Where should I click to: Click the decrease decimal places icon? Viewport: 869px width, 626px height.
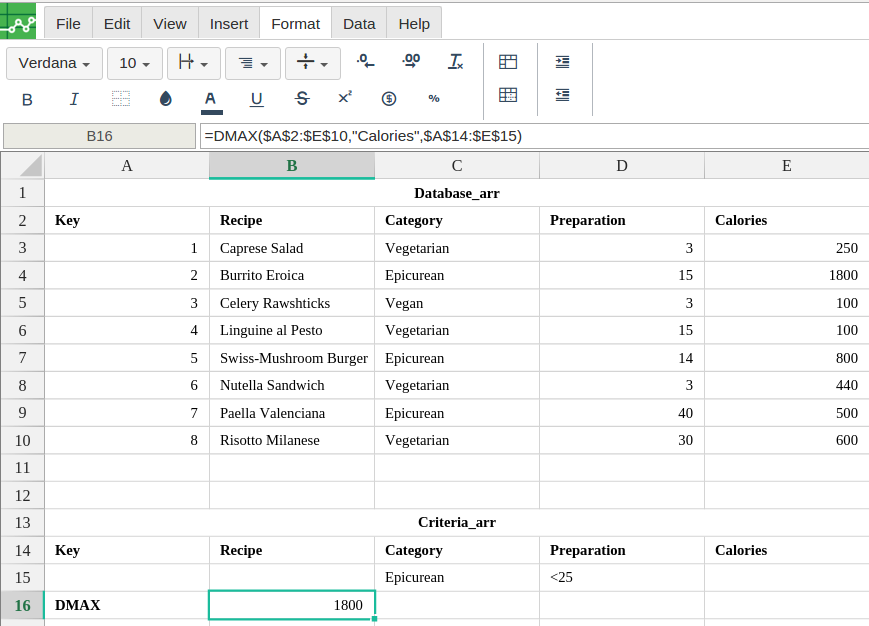click(366, 62)
